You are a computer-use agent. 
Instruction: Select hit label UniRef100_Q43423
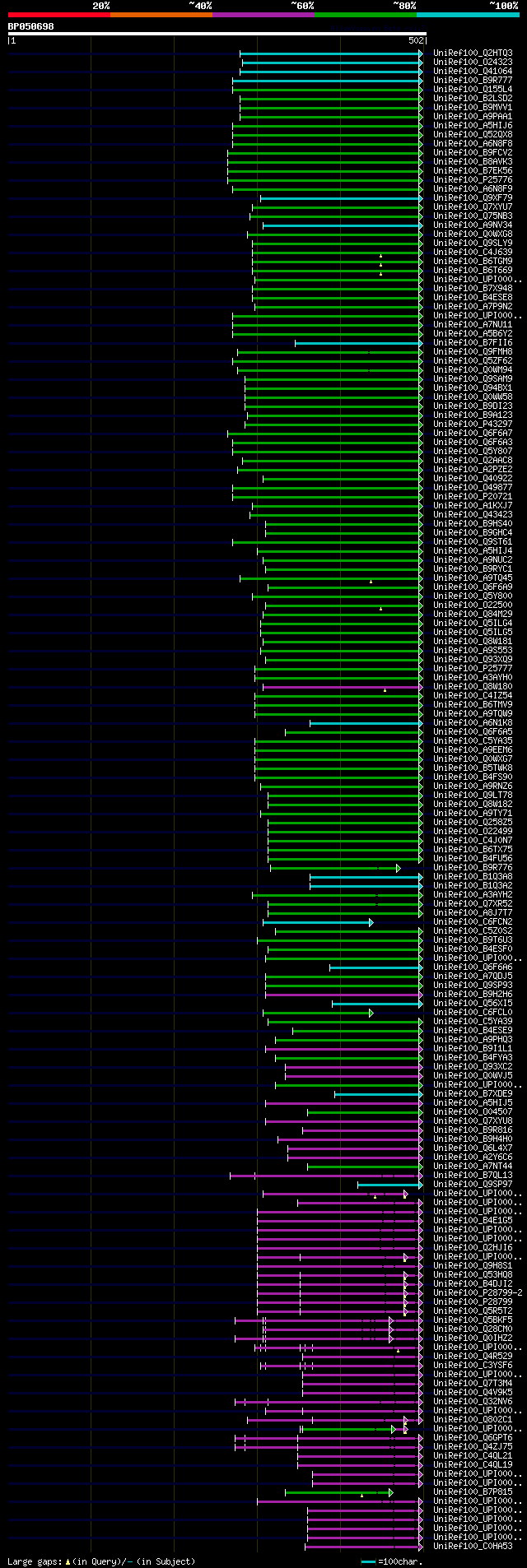pyautogui.click(x=473, y=515)
